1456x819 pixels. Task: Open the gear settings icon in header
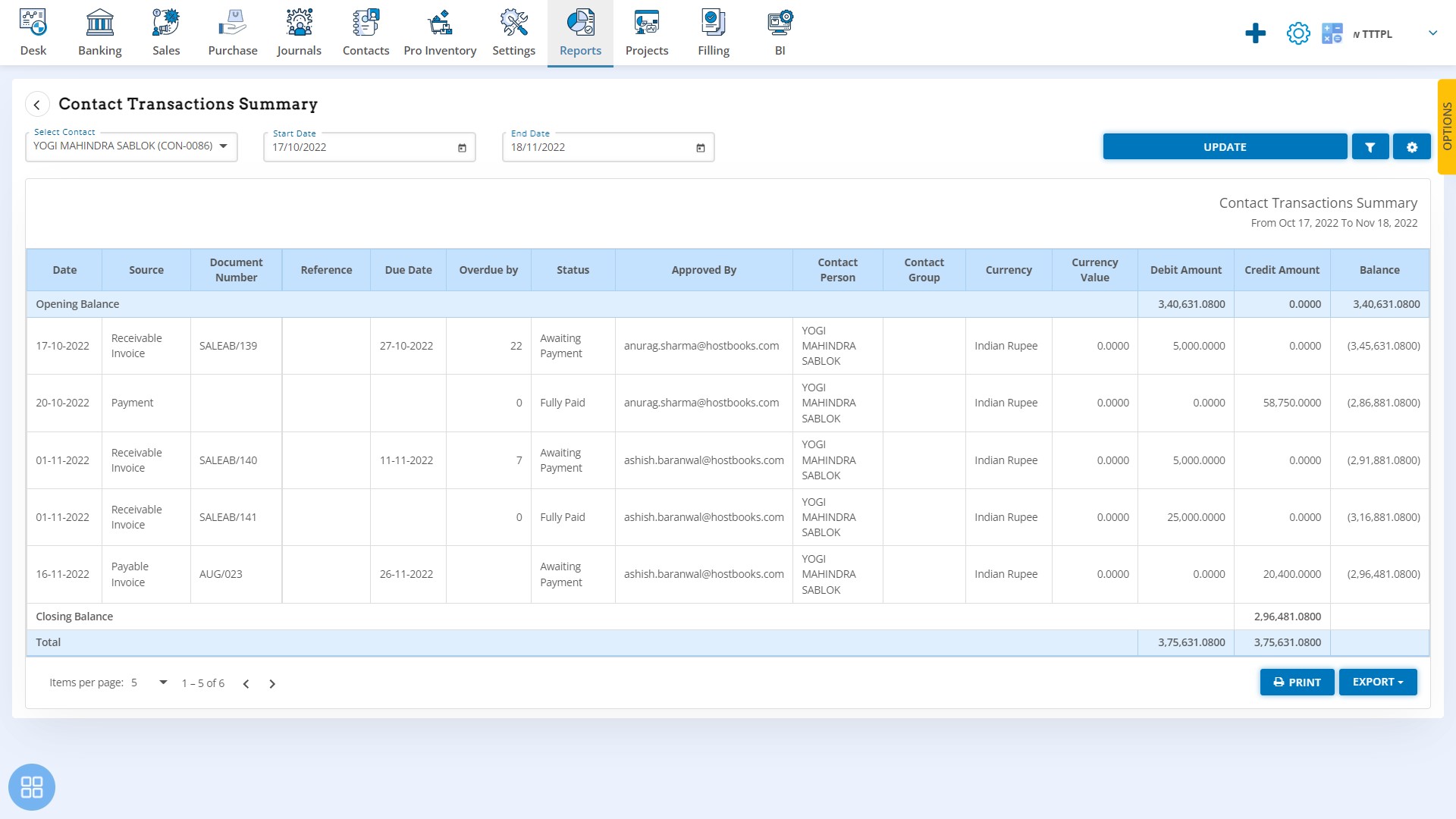(x=1298, y=33)
